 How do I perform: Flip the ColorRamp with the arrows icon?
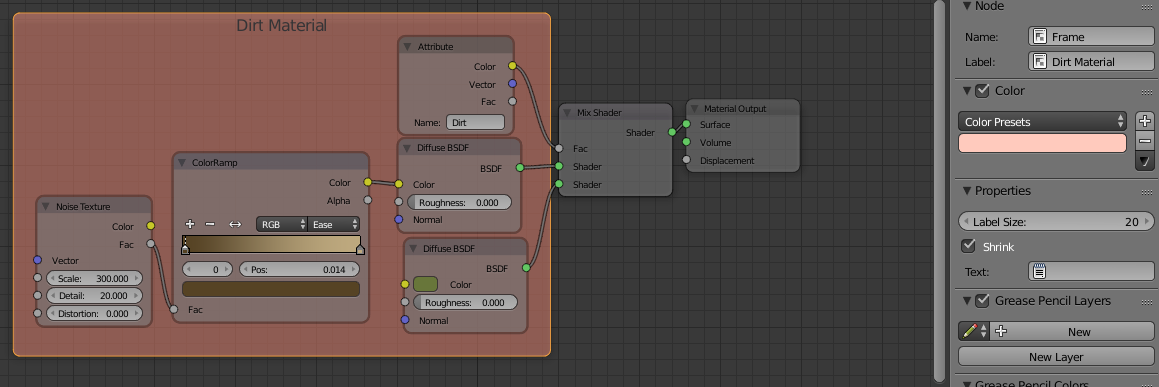[235, 224]
